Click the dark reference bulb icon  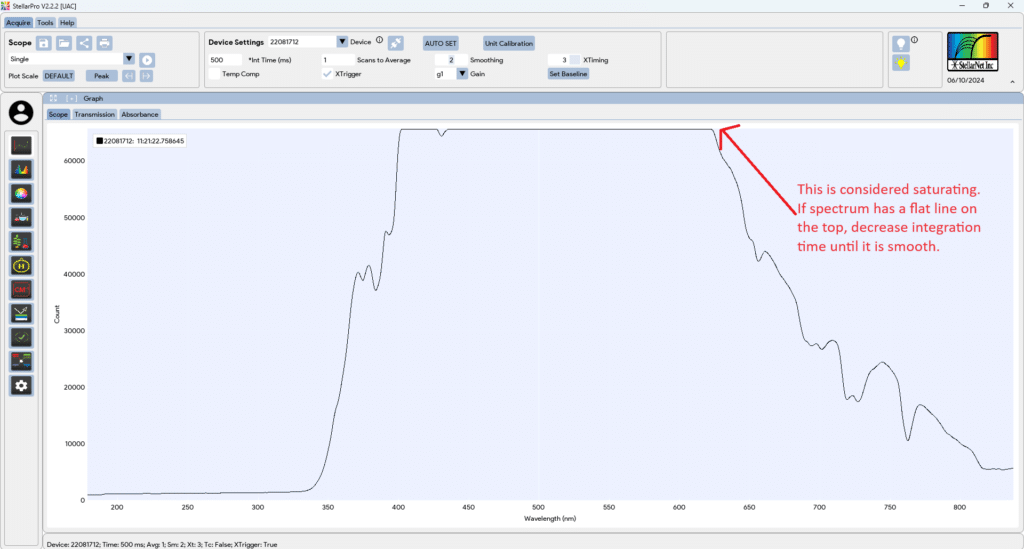pos(901,43)
